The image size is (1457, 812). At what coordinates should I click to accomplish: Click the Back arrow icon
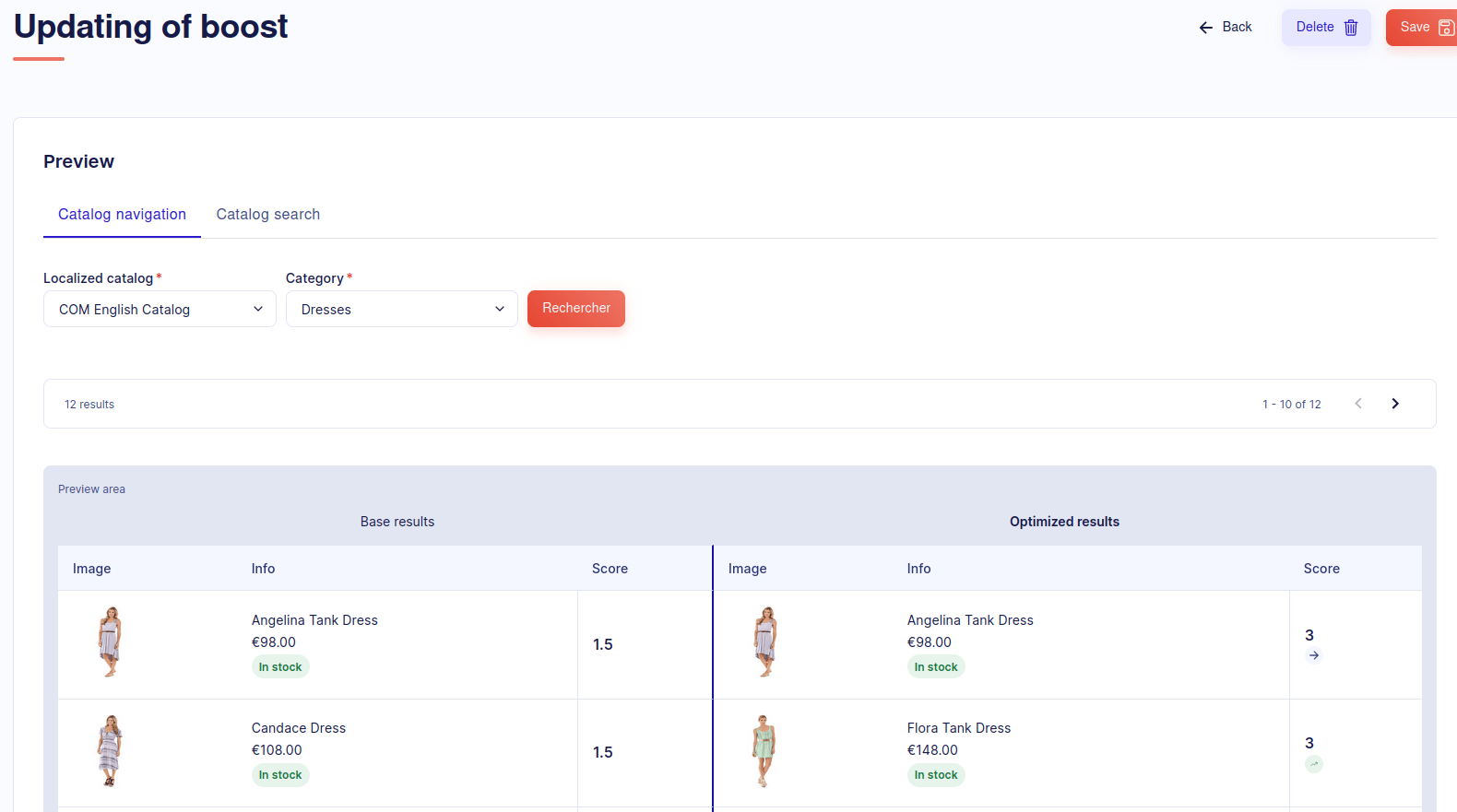click(x=1205, y=28)
